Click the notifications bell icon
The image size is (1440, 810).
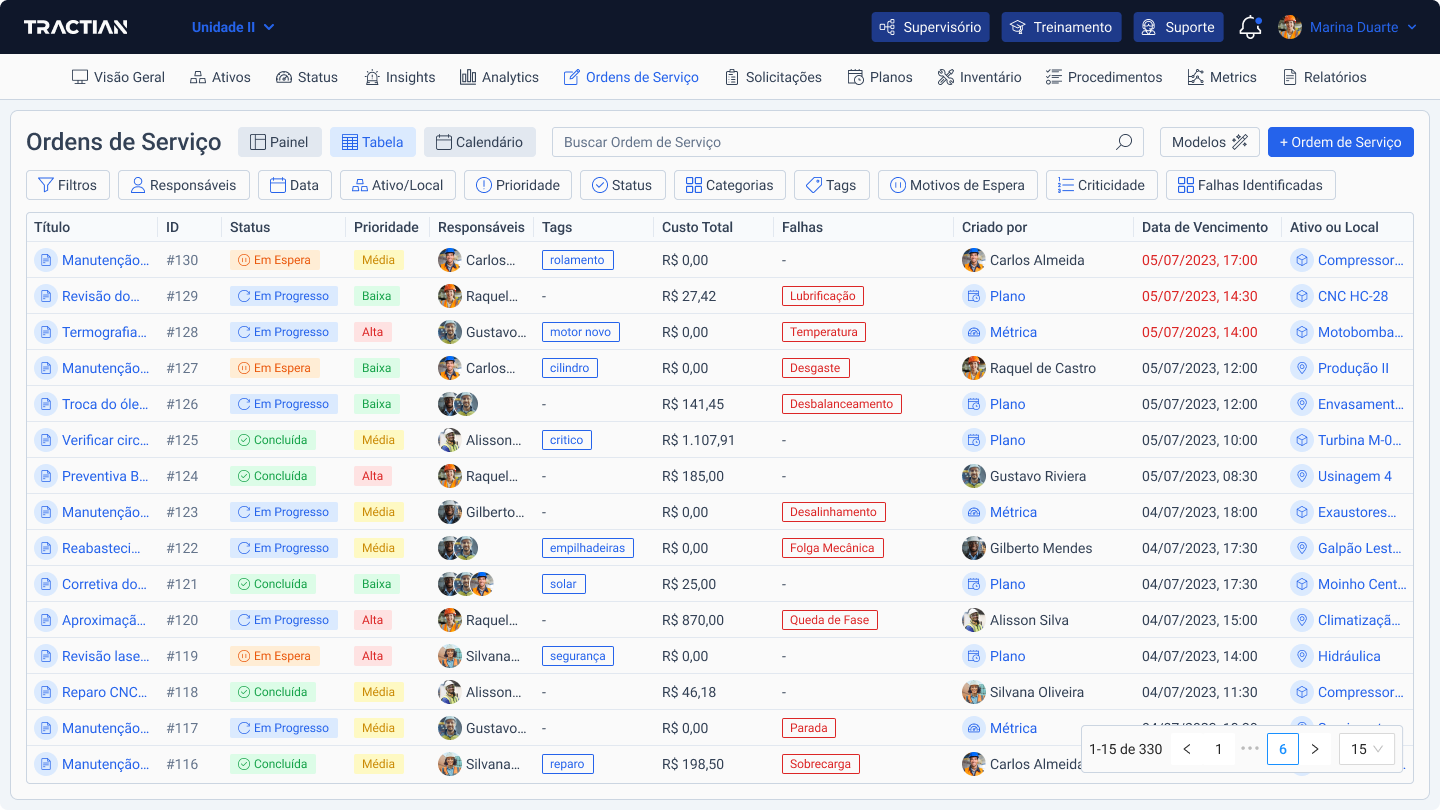[x=1249, y=28]
